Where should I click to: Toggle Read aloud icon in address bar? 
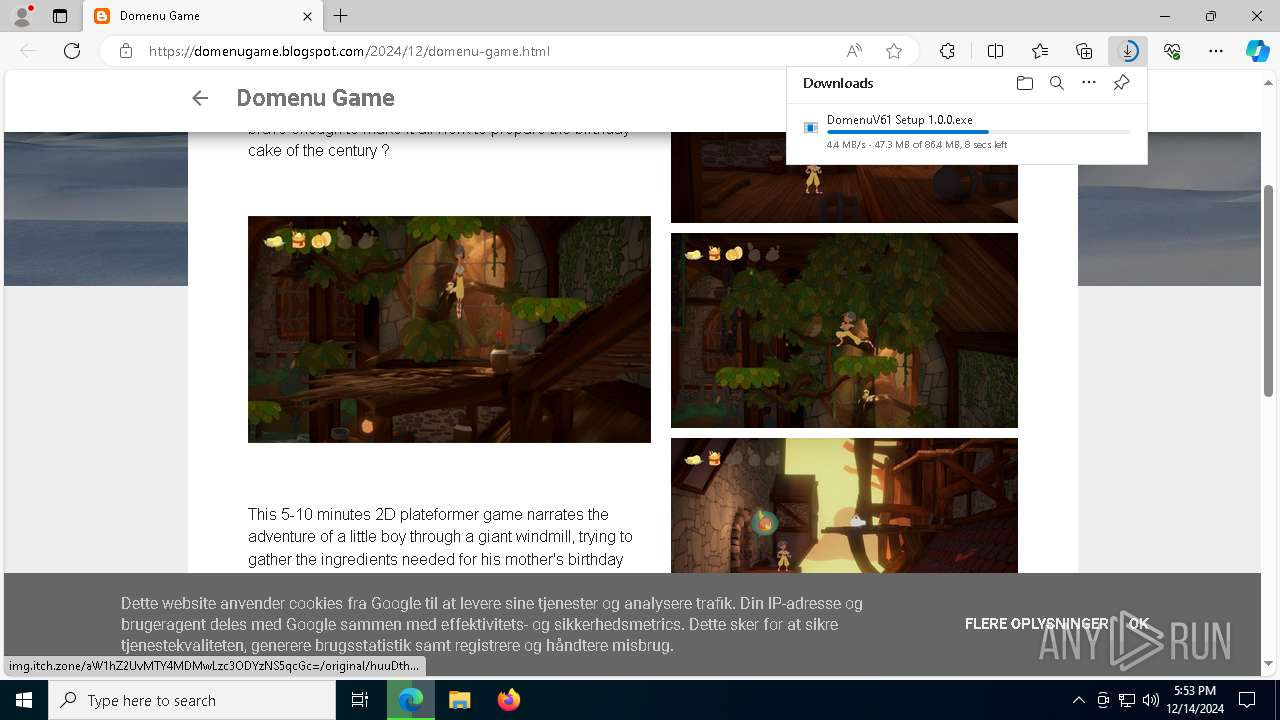854,51
